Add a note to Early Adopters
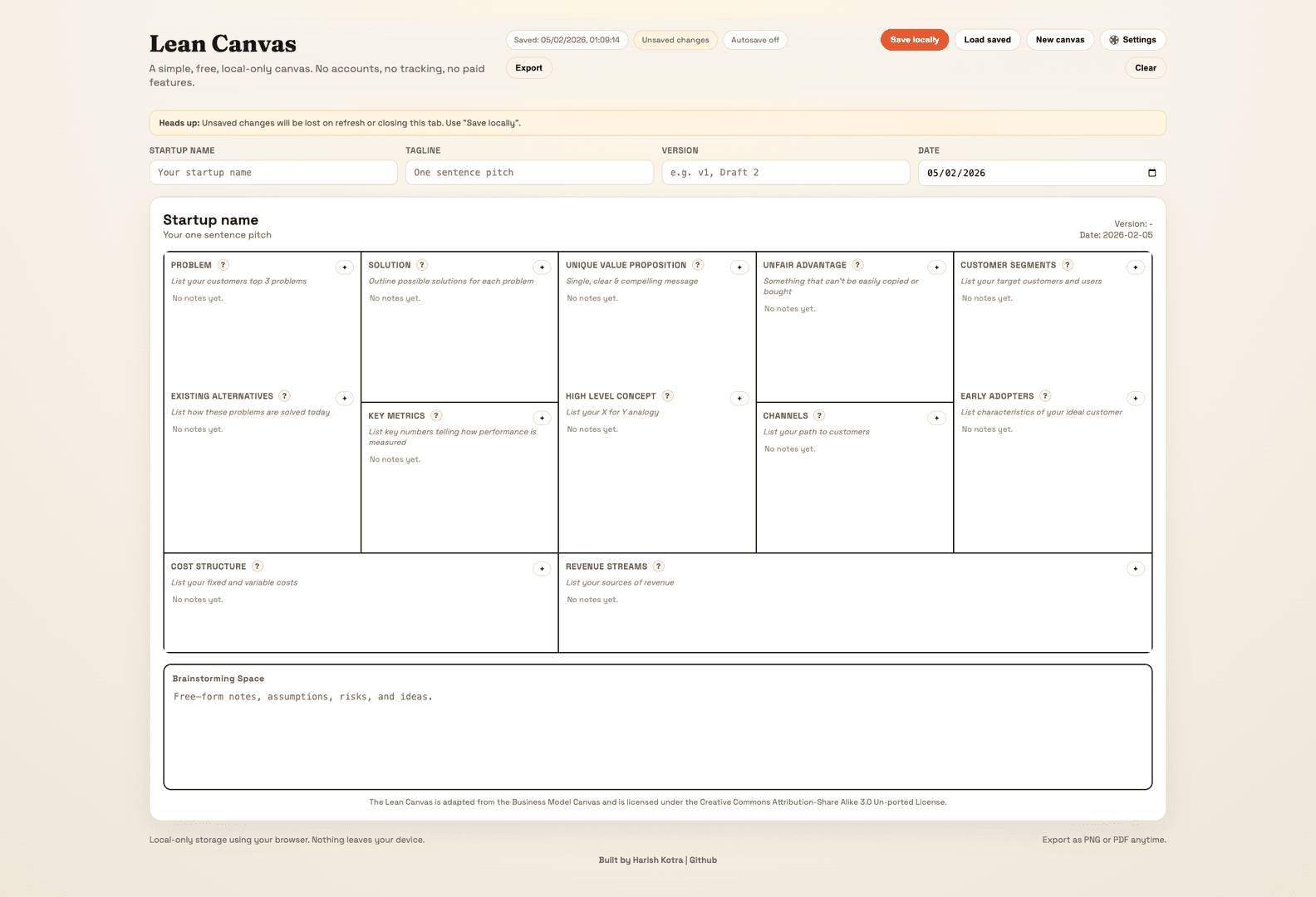 (x=1136, y=399)
